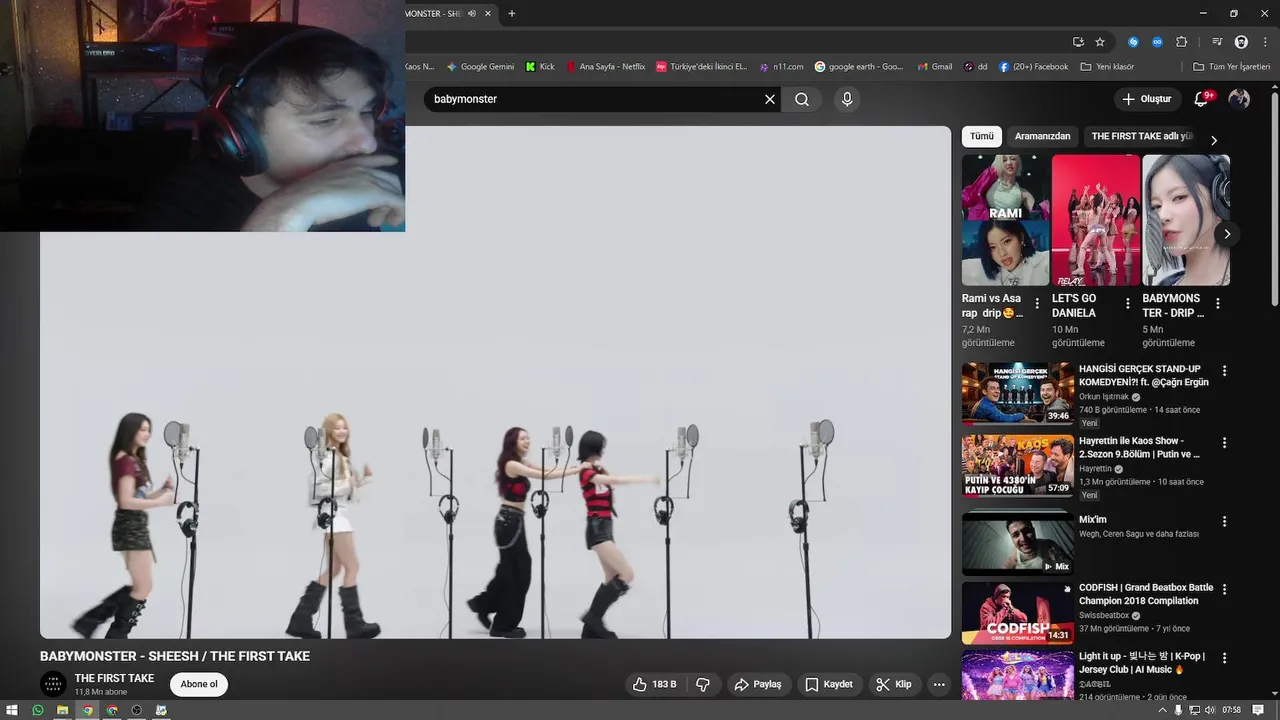Open the Kick bookmark
The image size is (1280, 720).
pos(540,67)
